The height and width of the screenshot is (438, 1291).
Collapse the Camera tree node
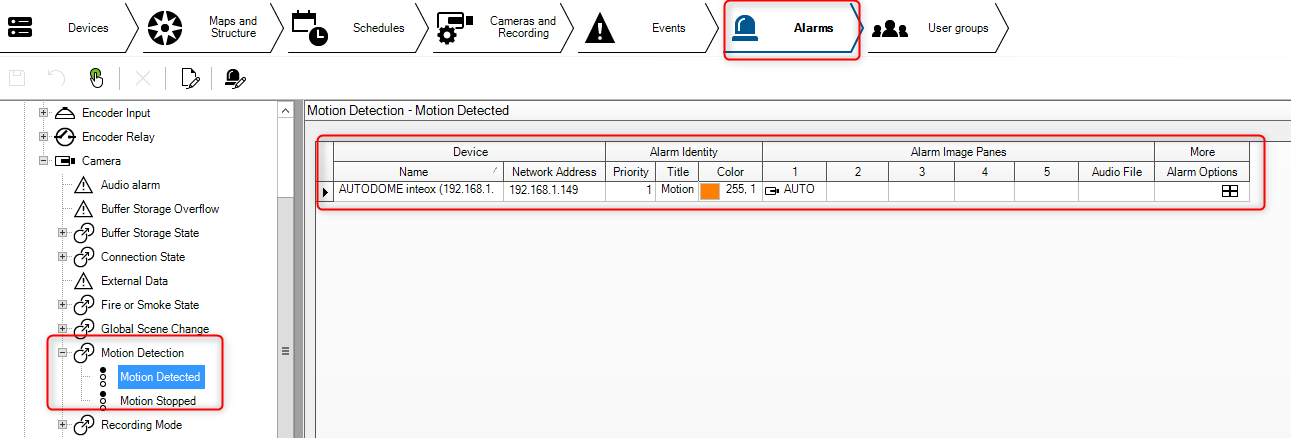pyautogui.click(x=43, y=161)
